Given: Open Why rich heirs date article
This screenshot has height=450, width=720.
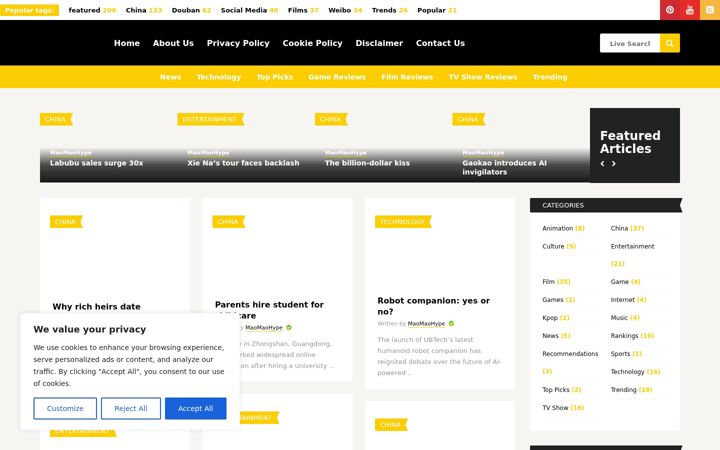Looking at the screenshot, I should (x=96, y=307).
